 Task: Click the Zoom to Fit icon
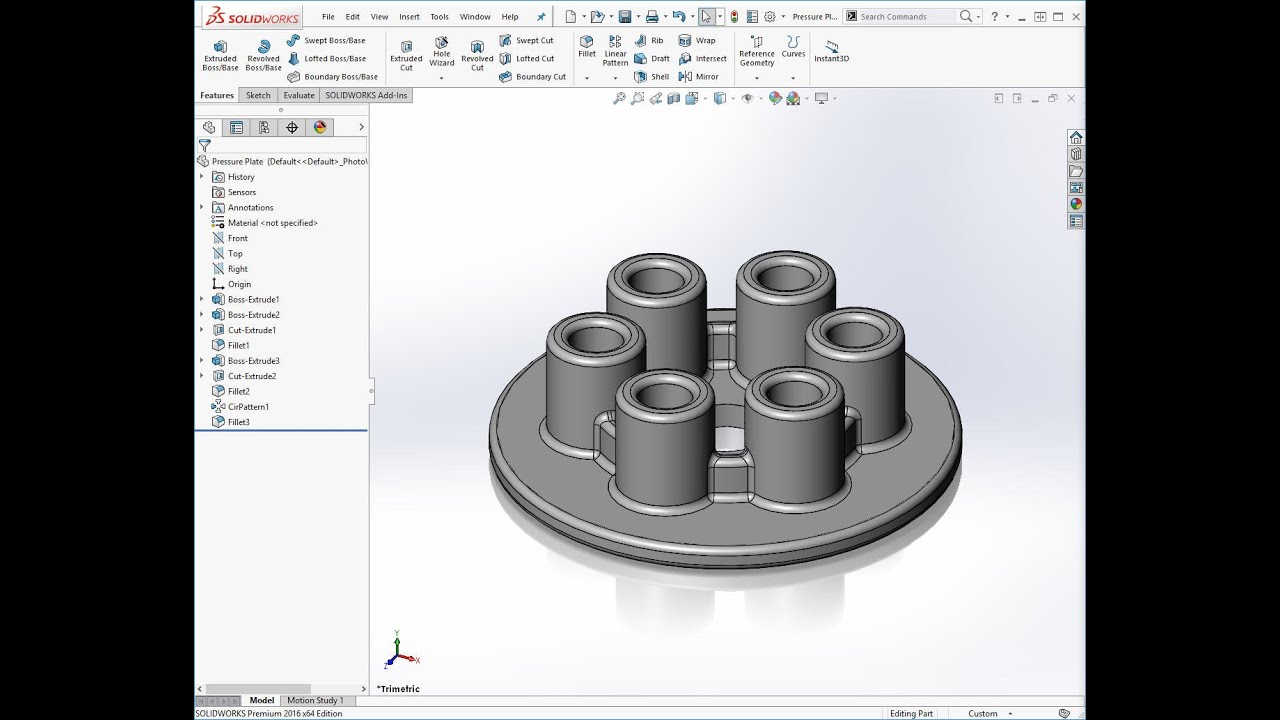click(x=619, y=98)
